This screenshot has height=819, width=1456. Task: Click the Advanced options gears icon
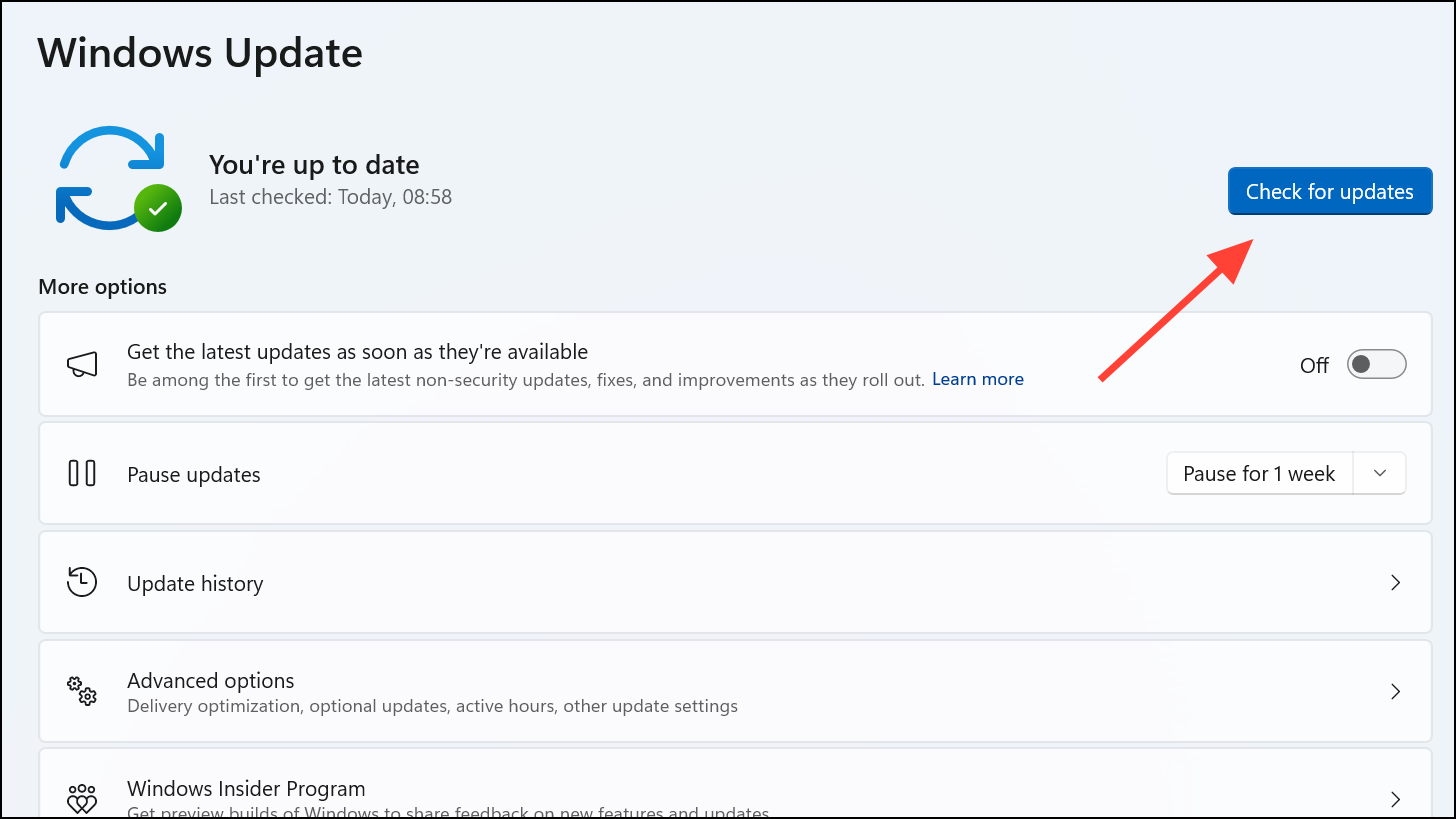[x=82, y=690]
